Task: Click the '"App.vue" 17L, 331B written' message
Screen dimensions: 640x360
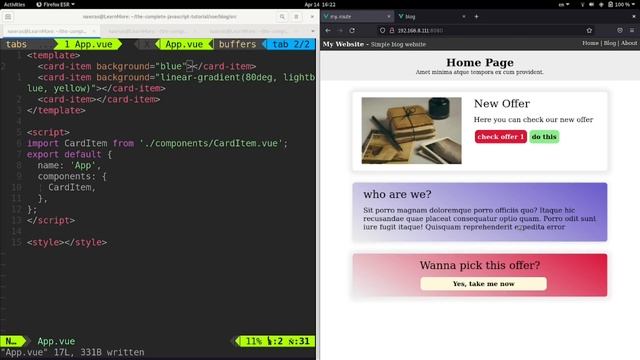Action: [73, 352]
